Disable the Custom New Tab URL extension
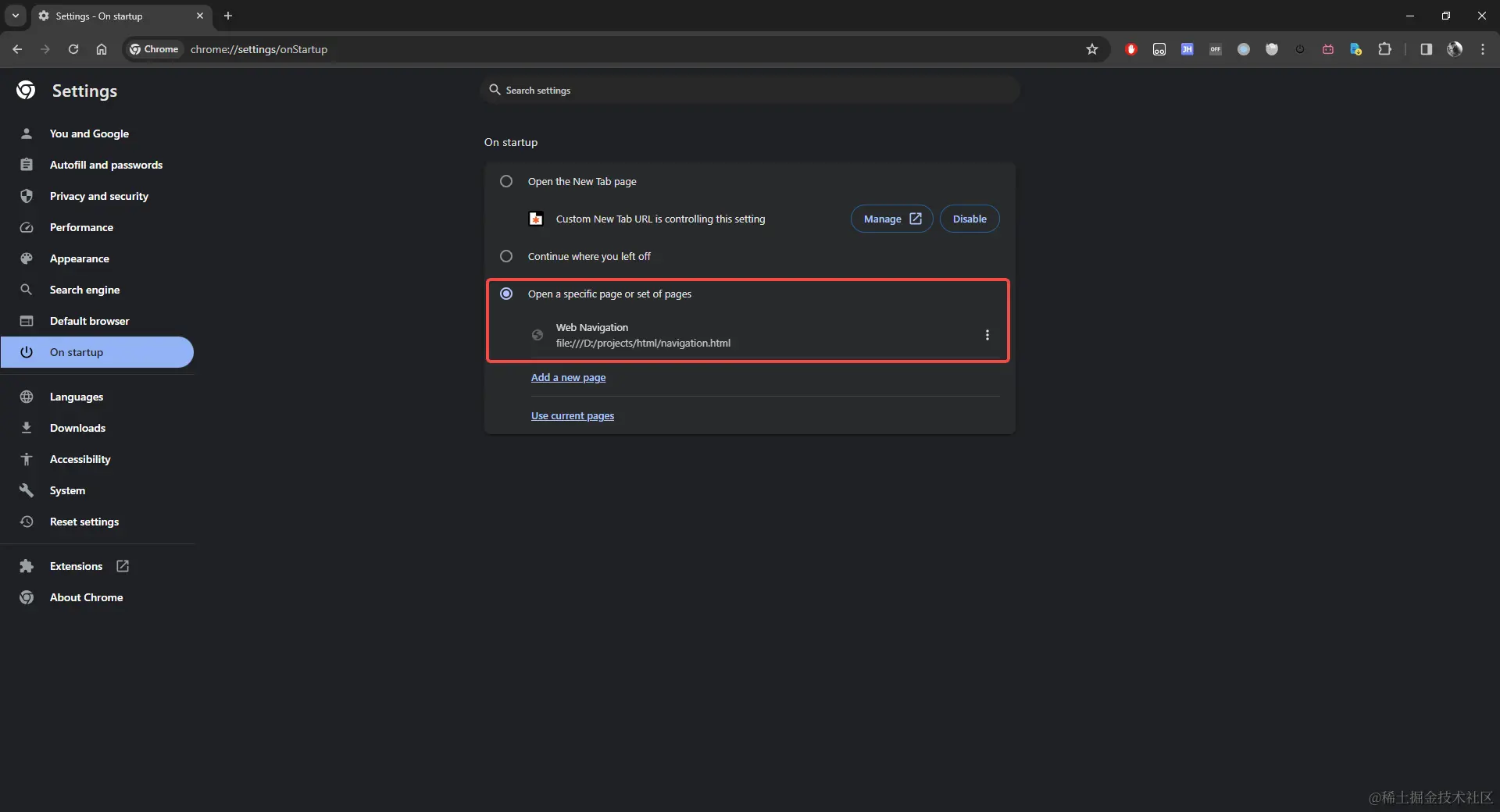1500x812 pixels. [x=970, y=219]
